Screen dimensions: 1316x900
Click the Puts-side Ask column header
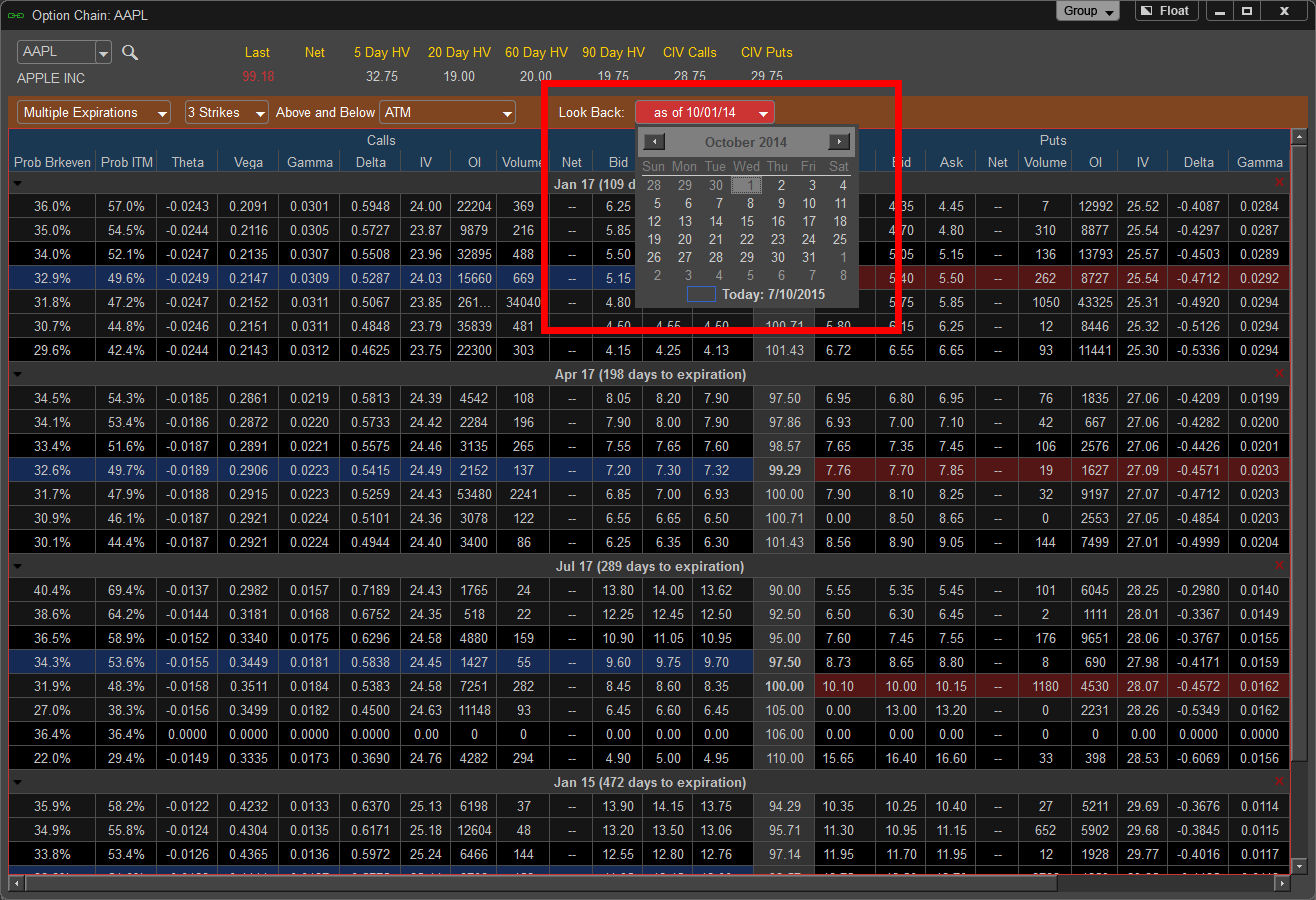coord(952,162)
